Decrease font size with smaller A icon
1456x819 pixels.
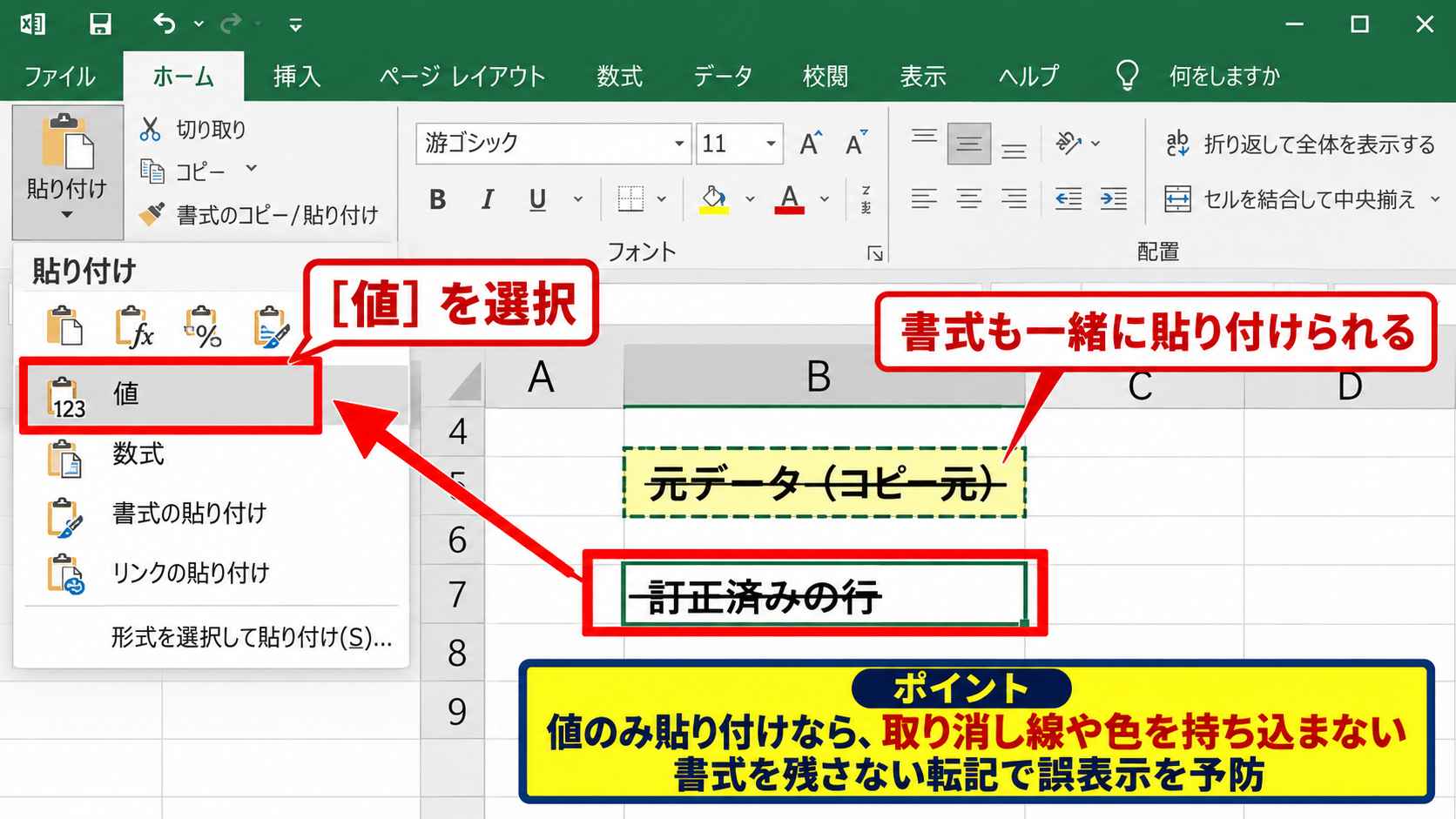tap(857, 144)
